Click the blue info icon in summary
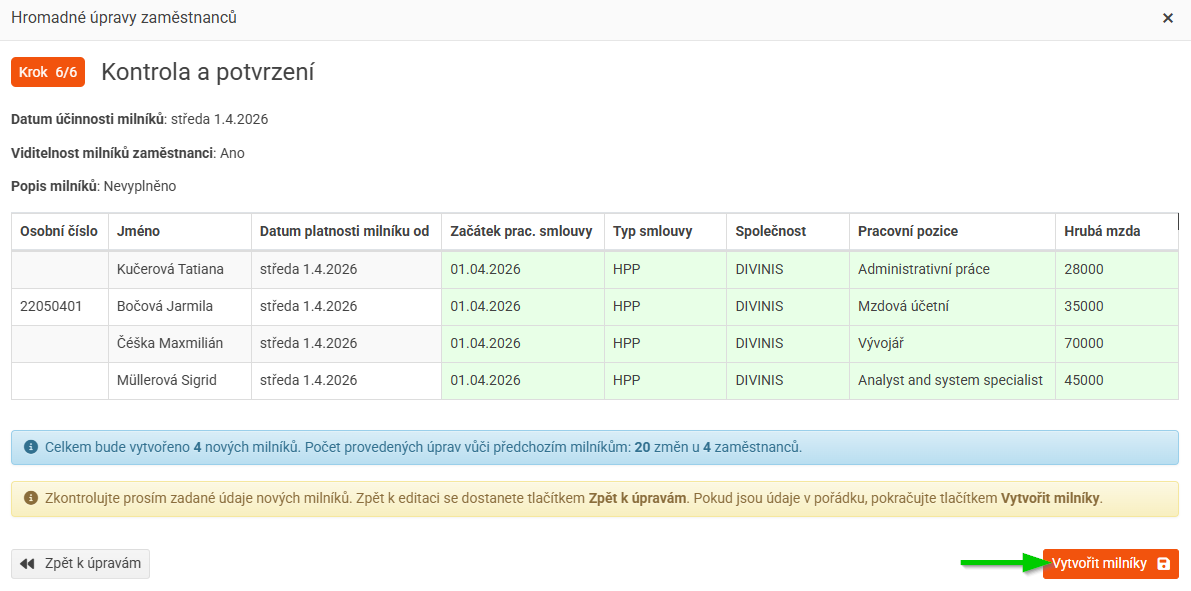Viewport: 1191px width, 591px height. coord(30,447)
